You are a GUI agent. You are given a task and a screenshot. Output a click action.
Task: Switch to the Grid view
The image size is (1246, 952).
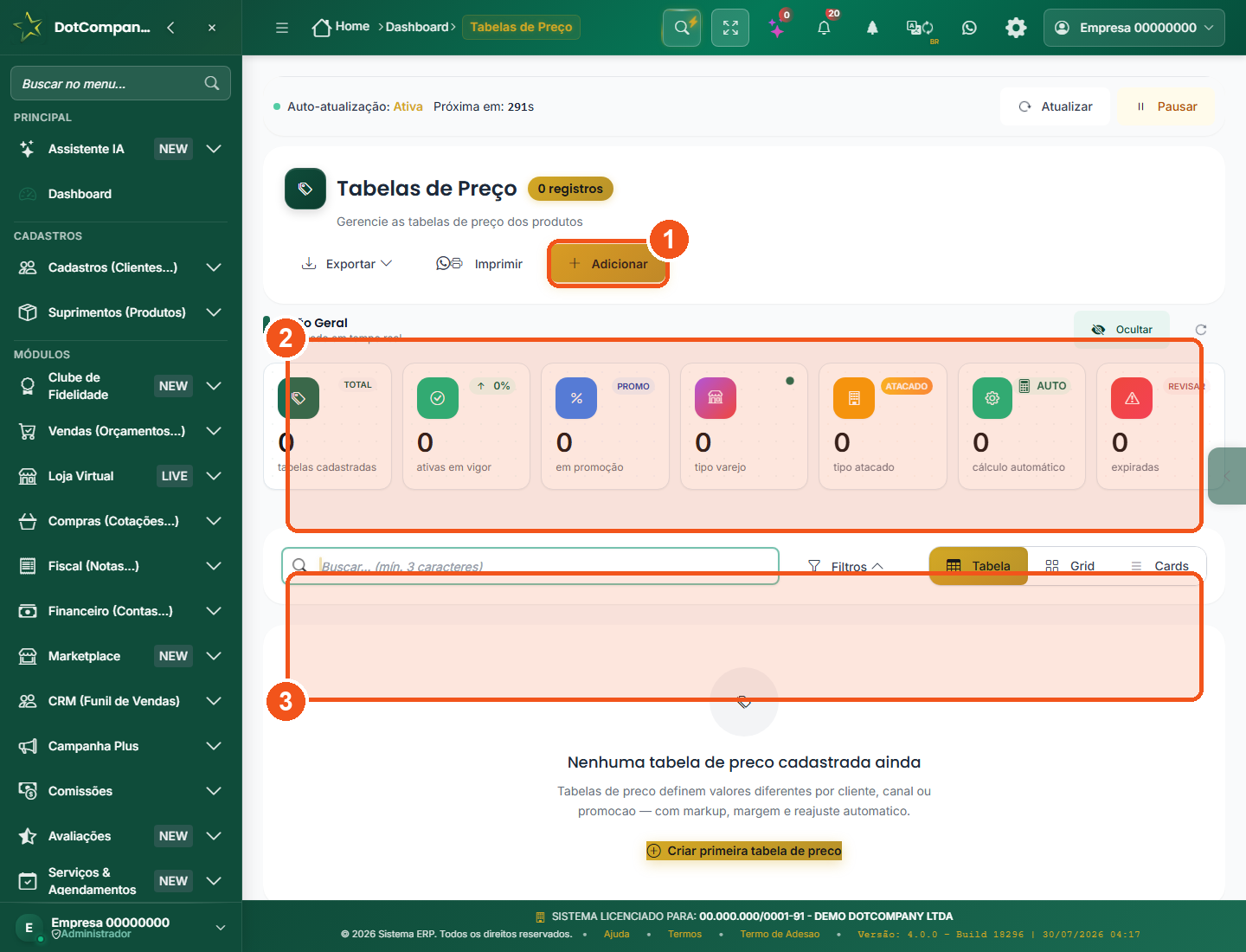[x=1070, y=566]
